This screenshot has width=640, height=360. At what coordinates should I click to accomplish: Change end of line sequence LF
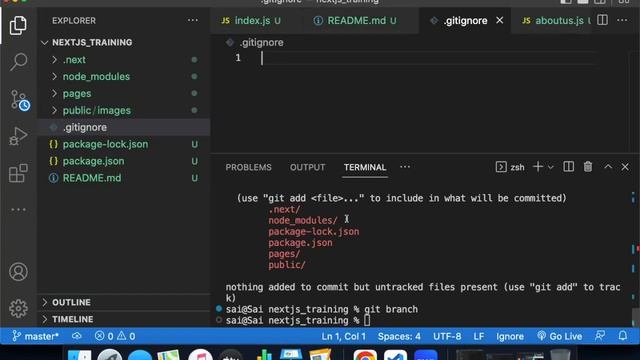pyautogui.click(x=479, y=336)
